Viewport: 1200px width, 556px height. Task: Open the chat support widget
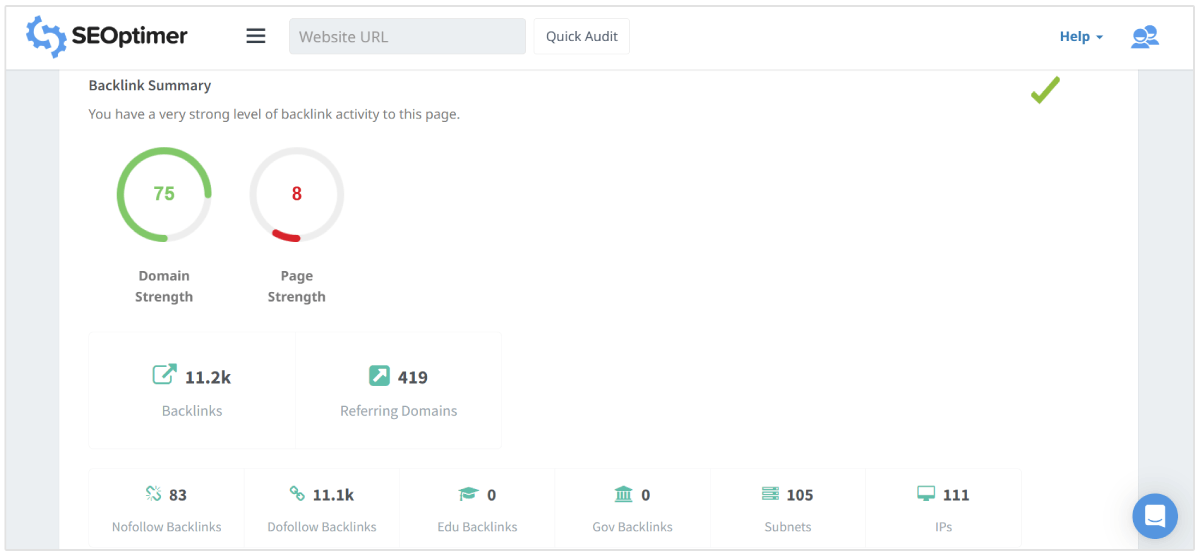pyautogui.click(x=1155, y=516)
